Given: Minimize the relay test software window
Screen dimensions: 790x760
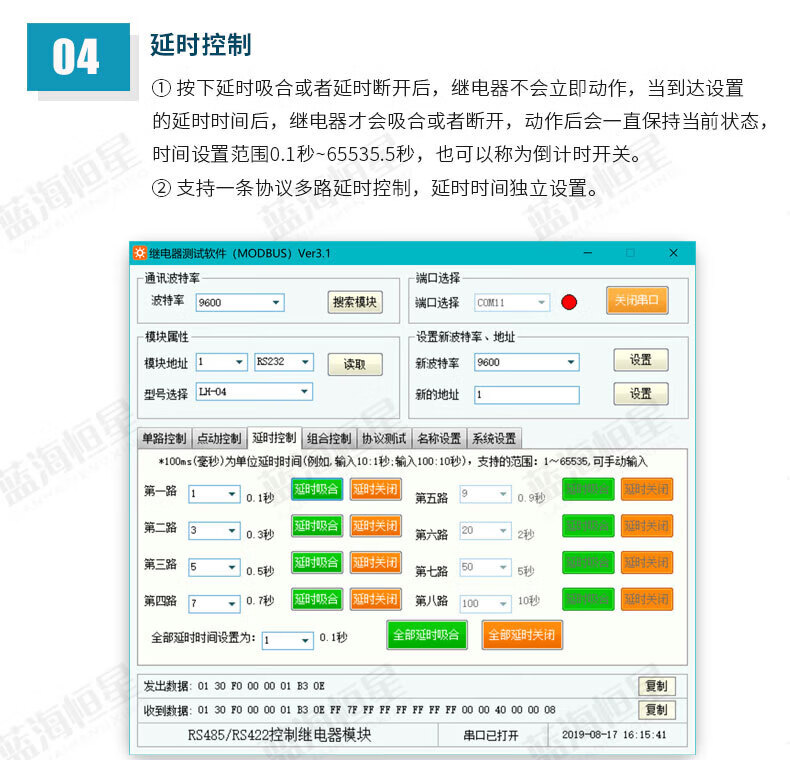Looking at the screenshot, I should coord(588,253).
